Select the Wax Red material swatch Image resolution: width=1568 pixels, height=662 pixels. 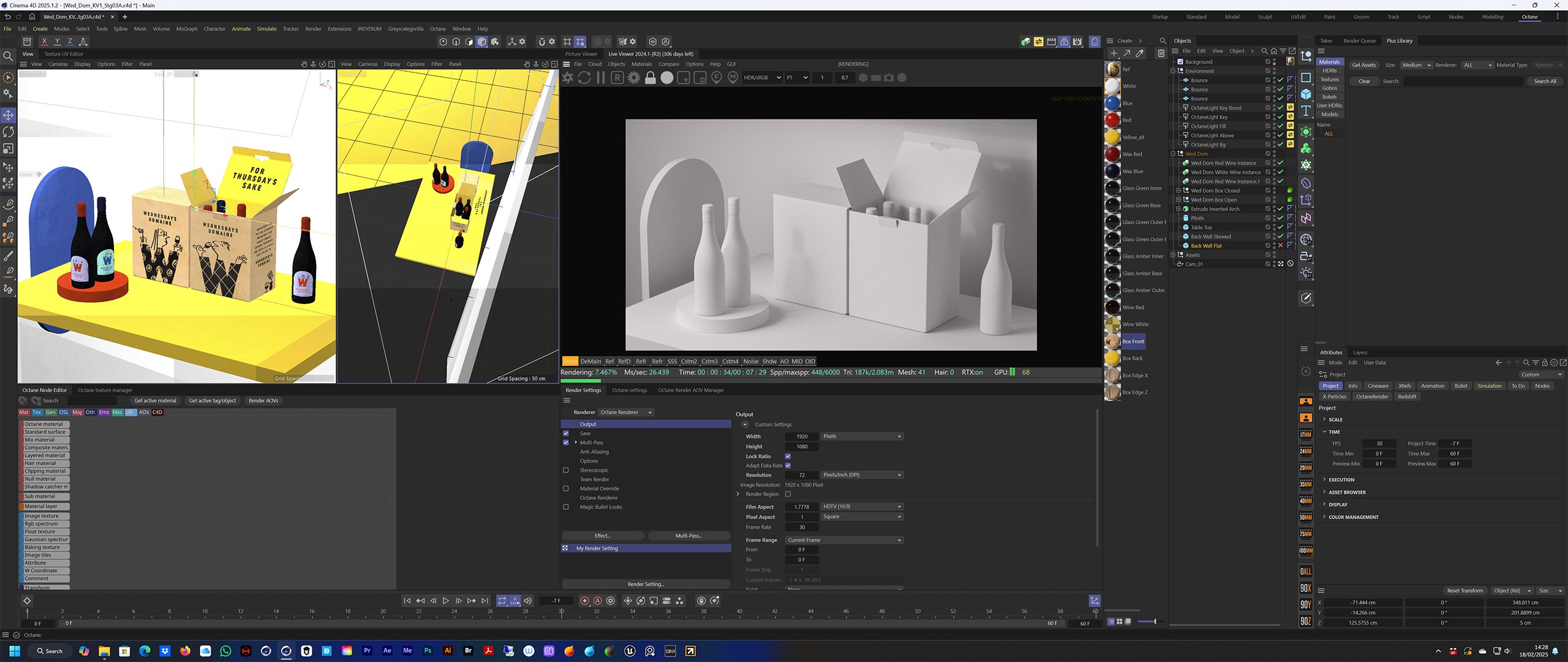(x=1113, y=154)
